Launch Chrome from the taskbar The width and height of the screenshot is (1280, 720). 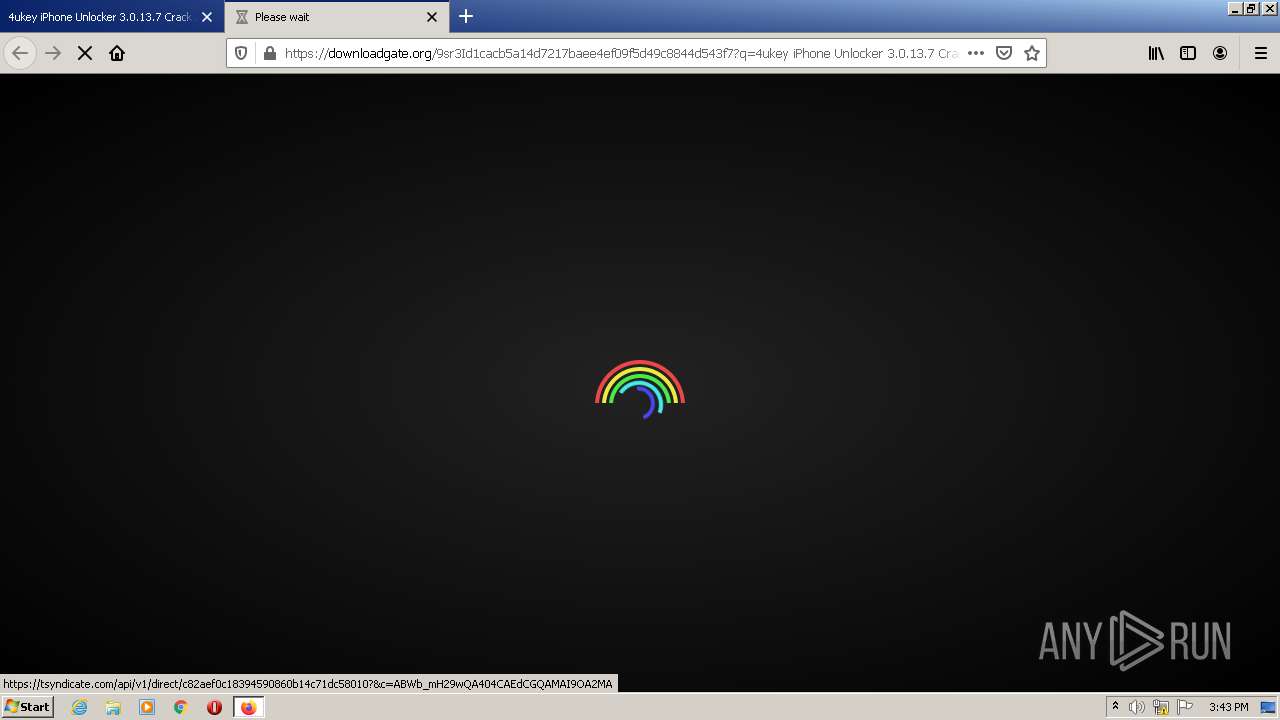pyautogui.click(x=181, y=707)
